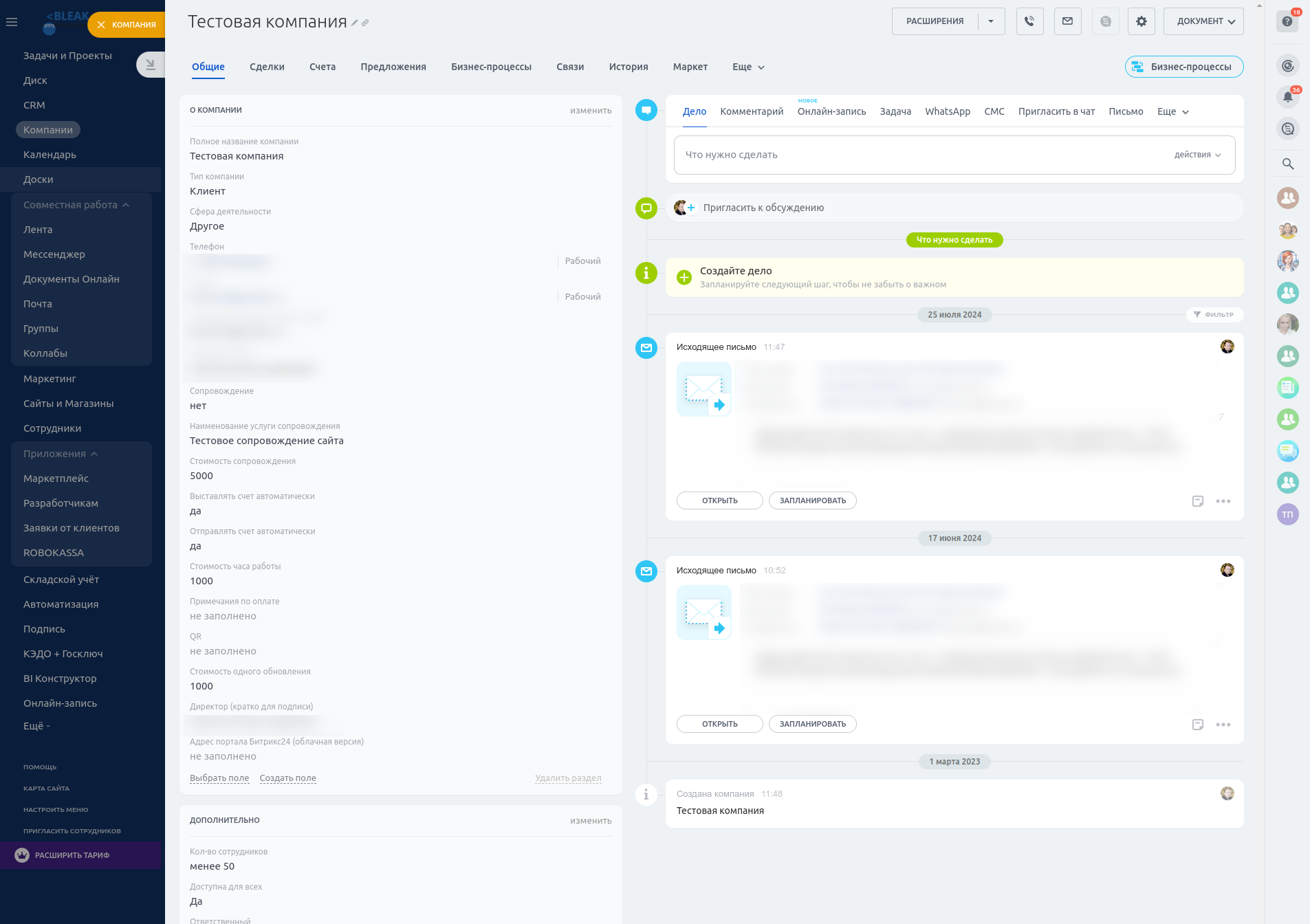1310x924 pixels.
Task: Click envelope thumbnail of 17 June letter
Action: click(x=704, y=613)
